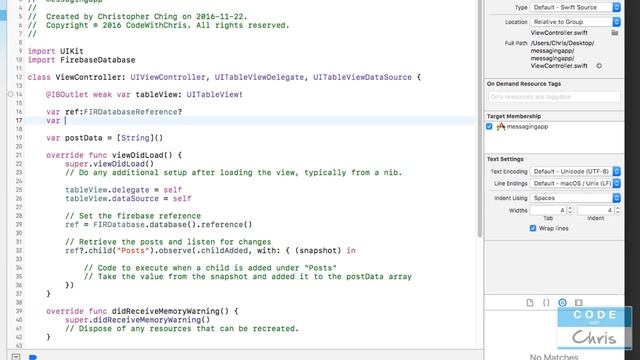Click the ViewController.swift file name in inspector
Image resolution: width=640 pixels, height=360 pixels.
coord(559,33)
